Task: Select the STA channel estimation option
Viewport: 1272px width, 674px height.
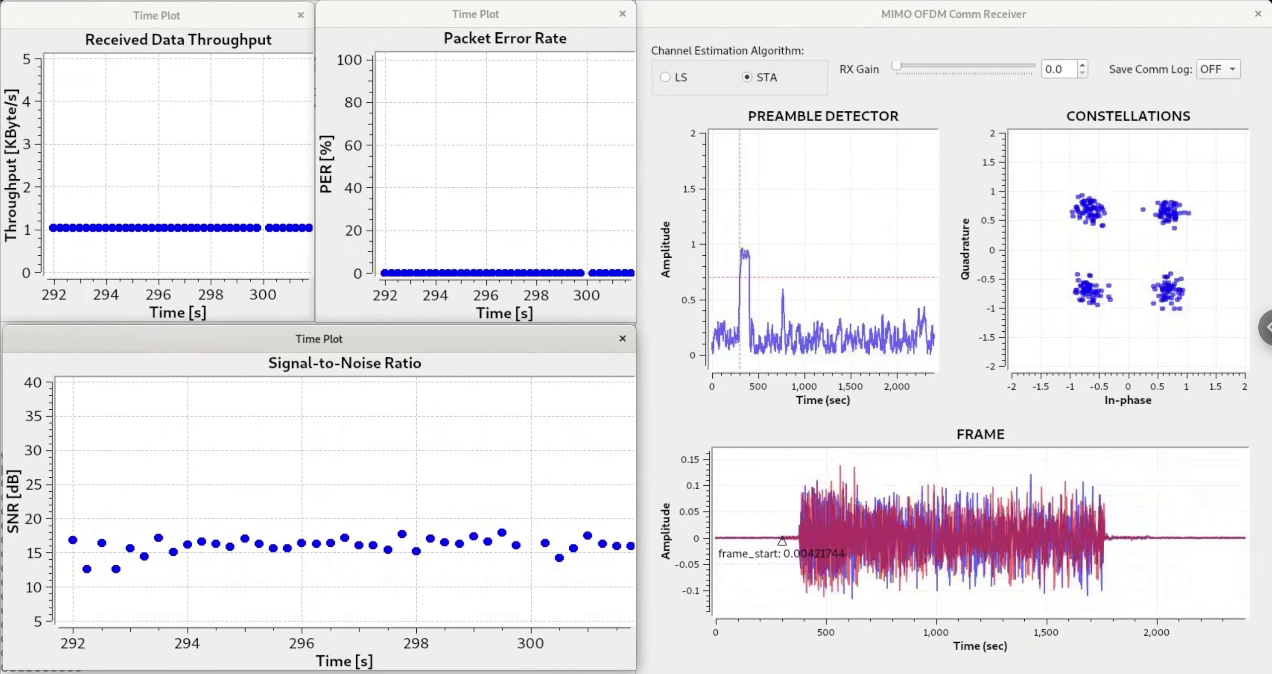Action: click(x=747, y=77)
